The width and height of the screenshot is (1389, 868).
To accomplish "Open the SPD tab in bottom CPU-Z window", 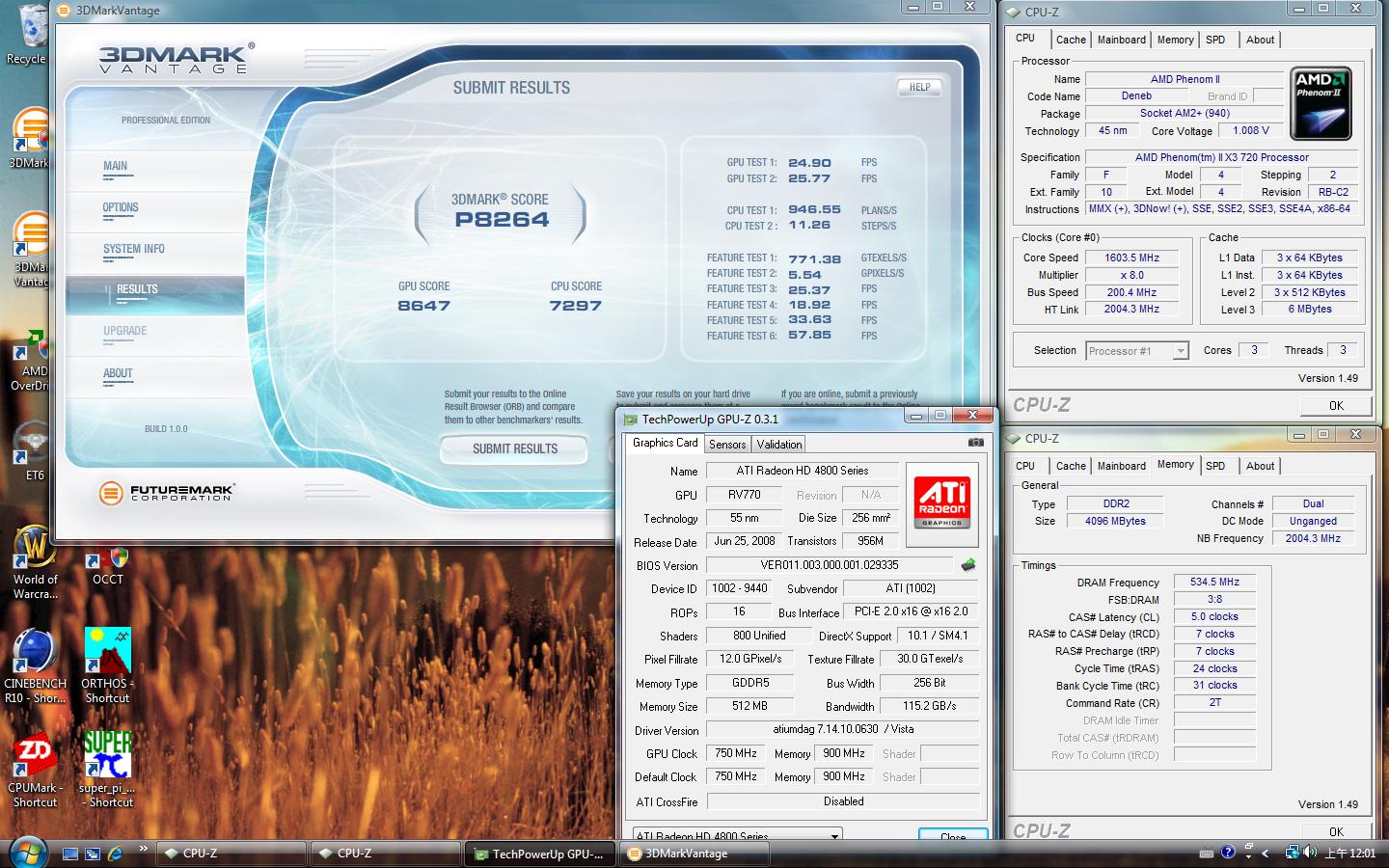I will [1215, 466].
